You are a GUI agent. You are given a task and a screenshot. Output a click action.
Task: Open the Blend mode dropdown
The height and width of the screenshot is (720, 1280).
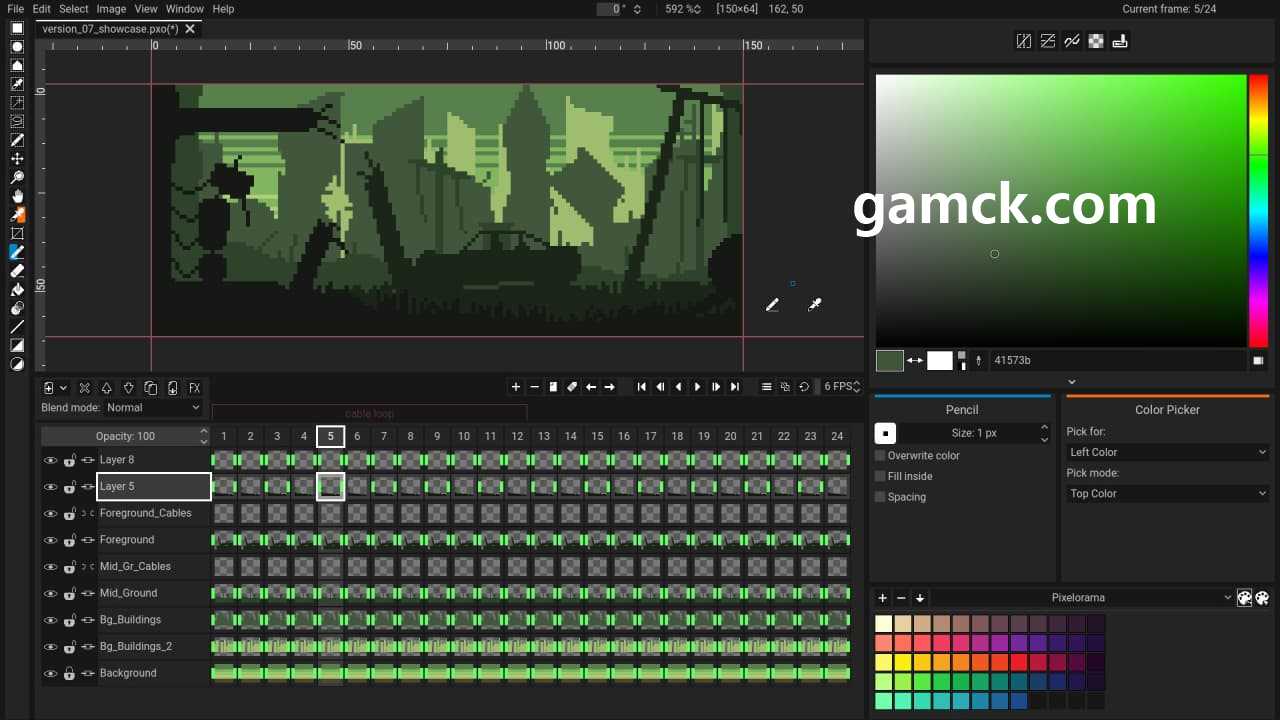(x=153, y=408)
